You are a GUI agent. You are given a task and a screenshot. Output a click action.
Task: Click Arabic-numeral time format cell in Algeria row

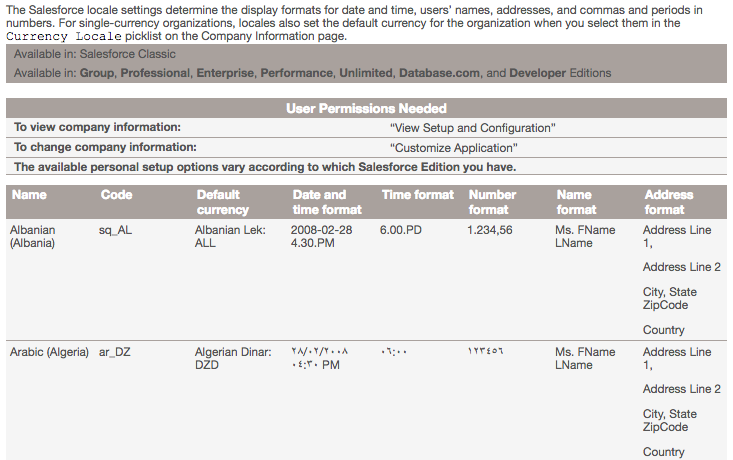coord(394,352)
